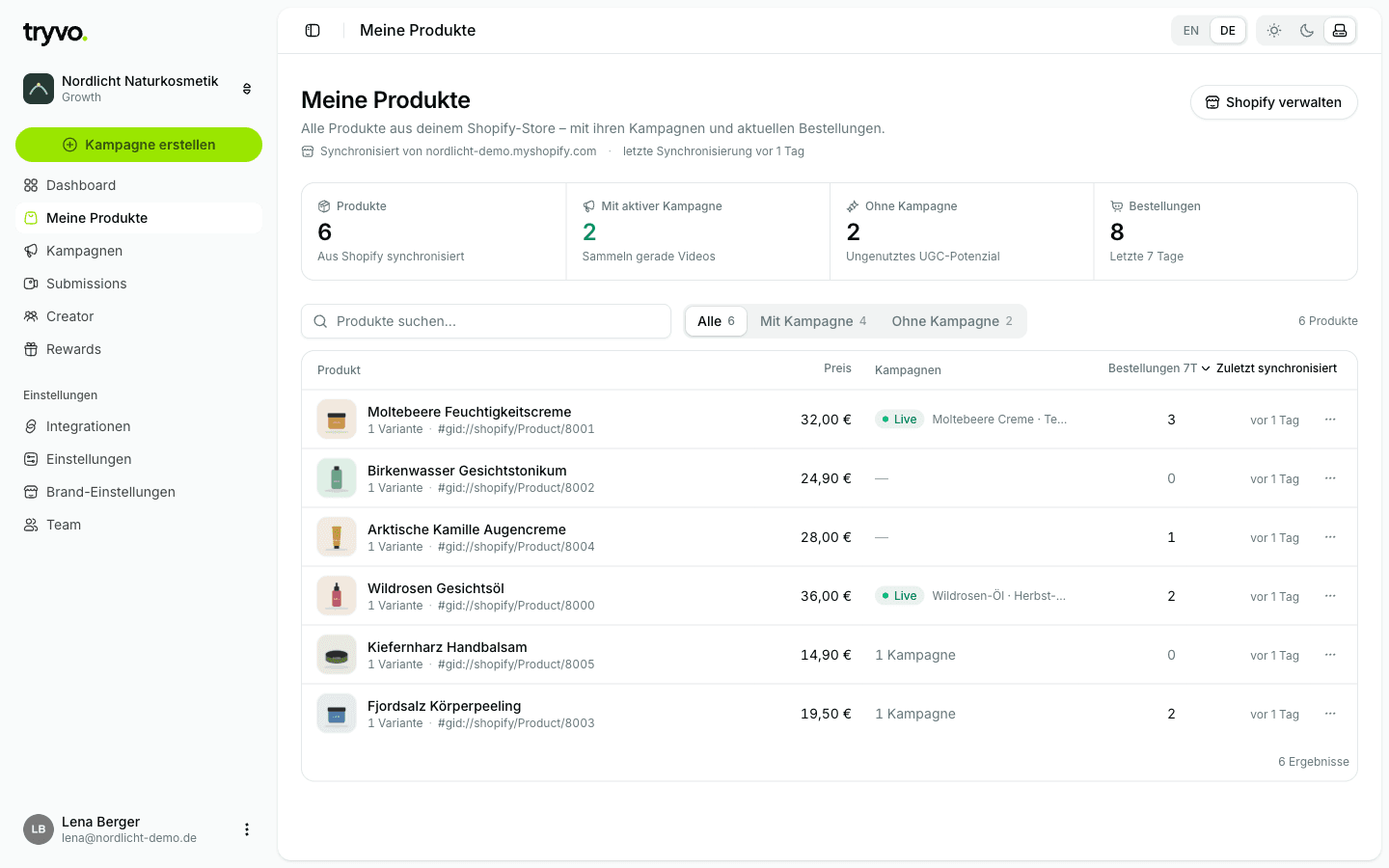The image size is (1389, 868).
Task: Open row actions for Arktische Kamille Augencreme
Action: (1330, 537)
